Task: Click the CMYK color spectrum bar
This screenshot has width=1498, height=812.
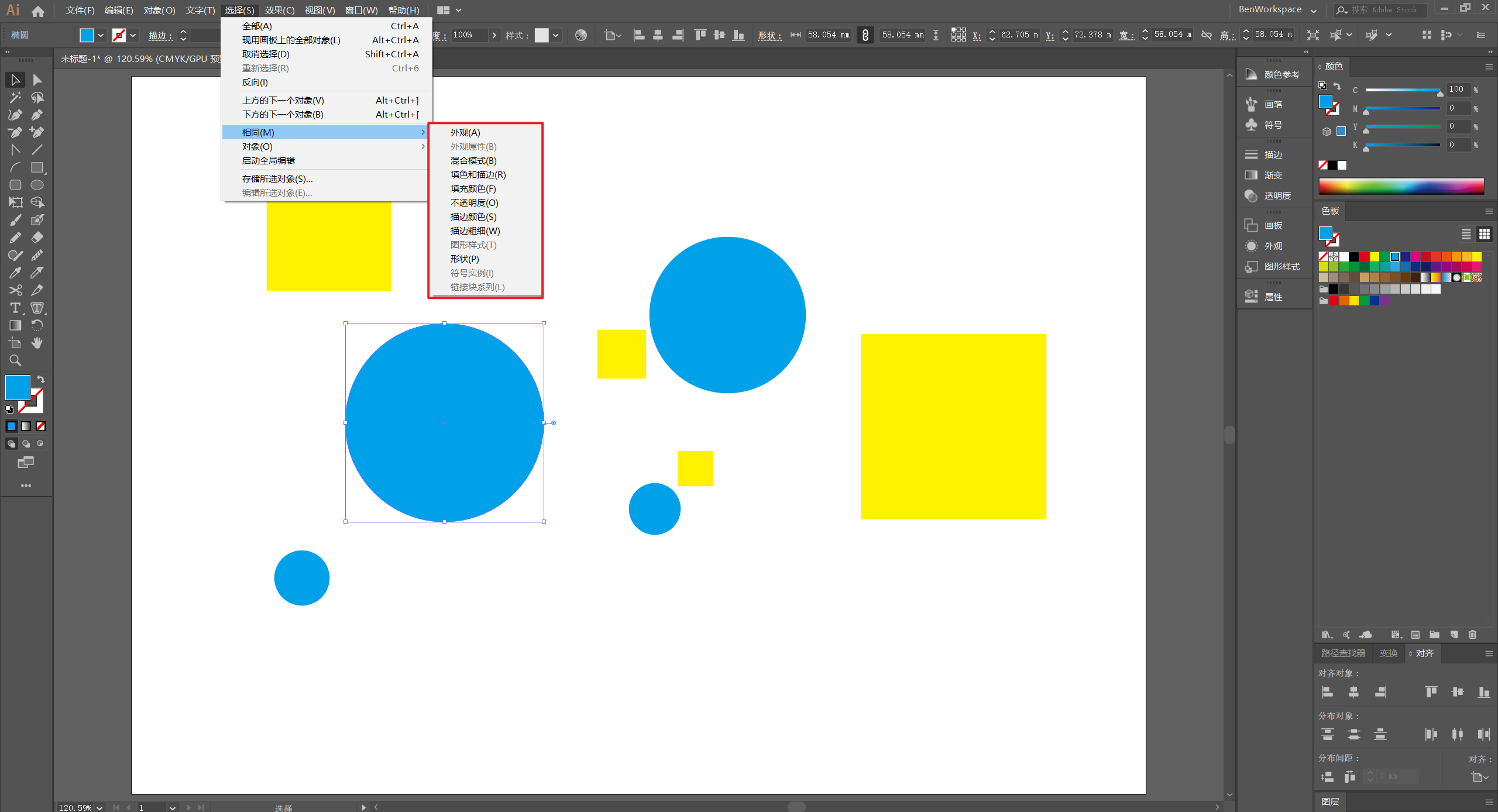Action: [1401, 187]
